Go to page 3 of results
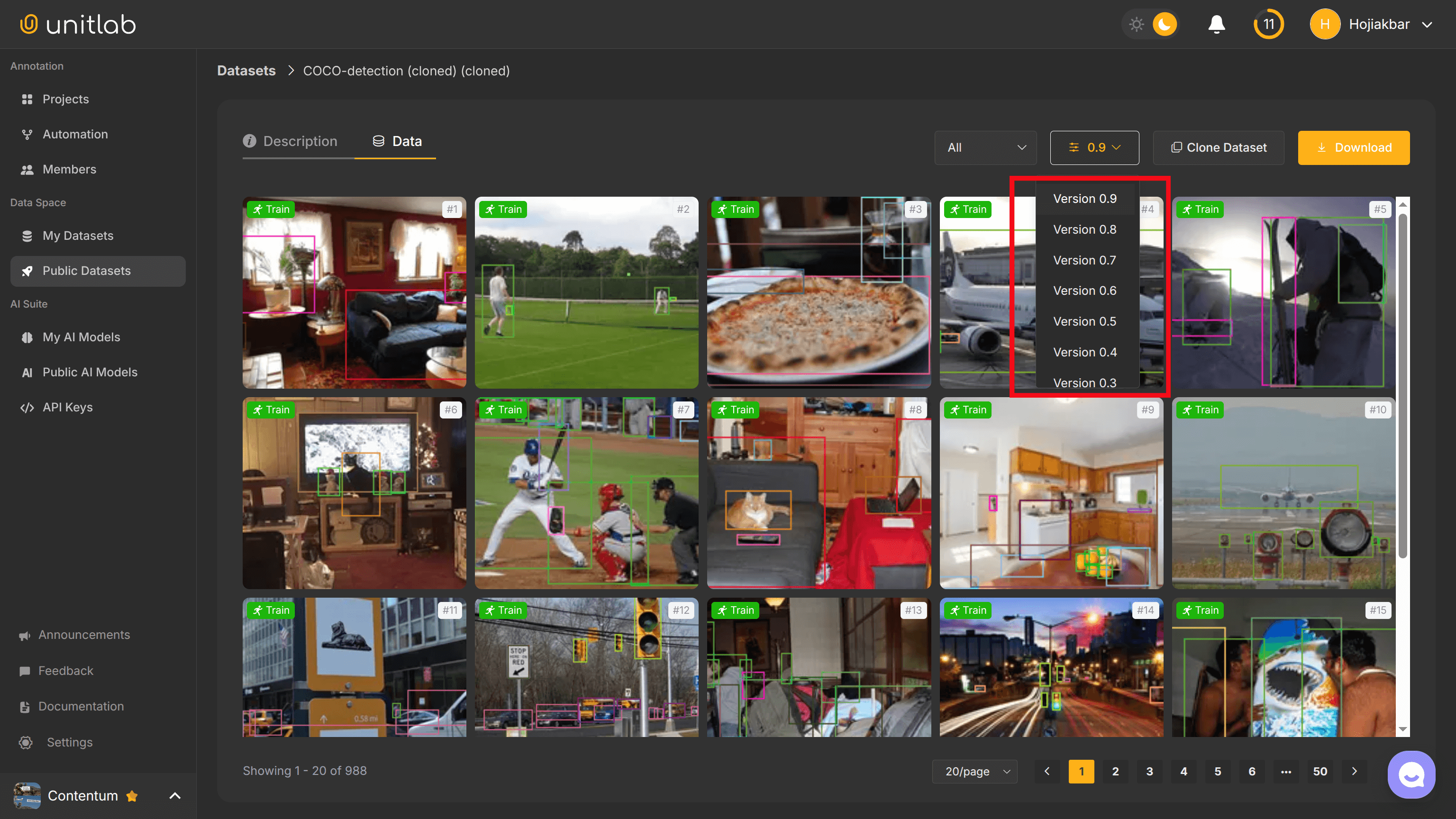The height and width of the screenshot is (819, 1456). (1149, 771)
